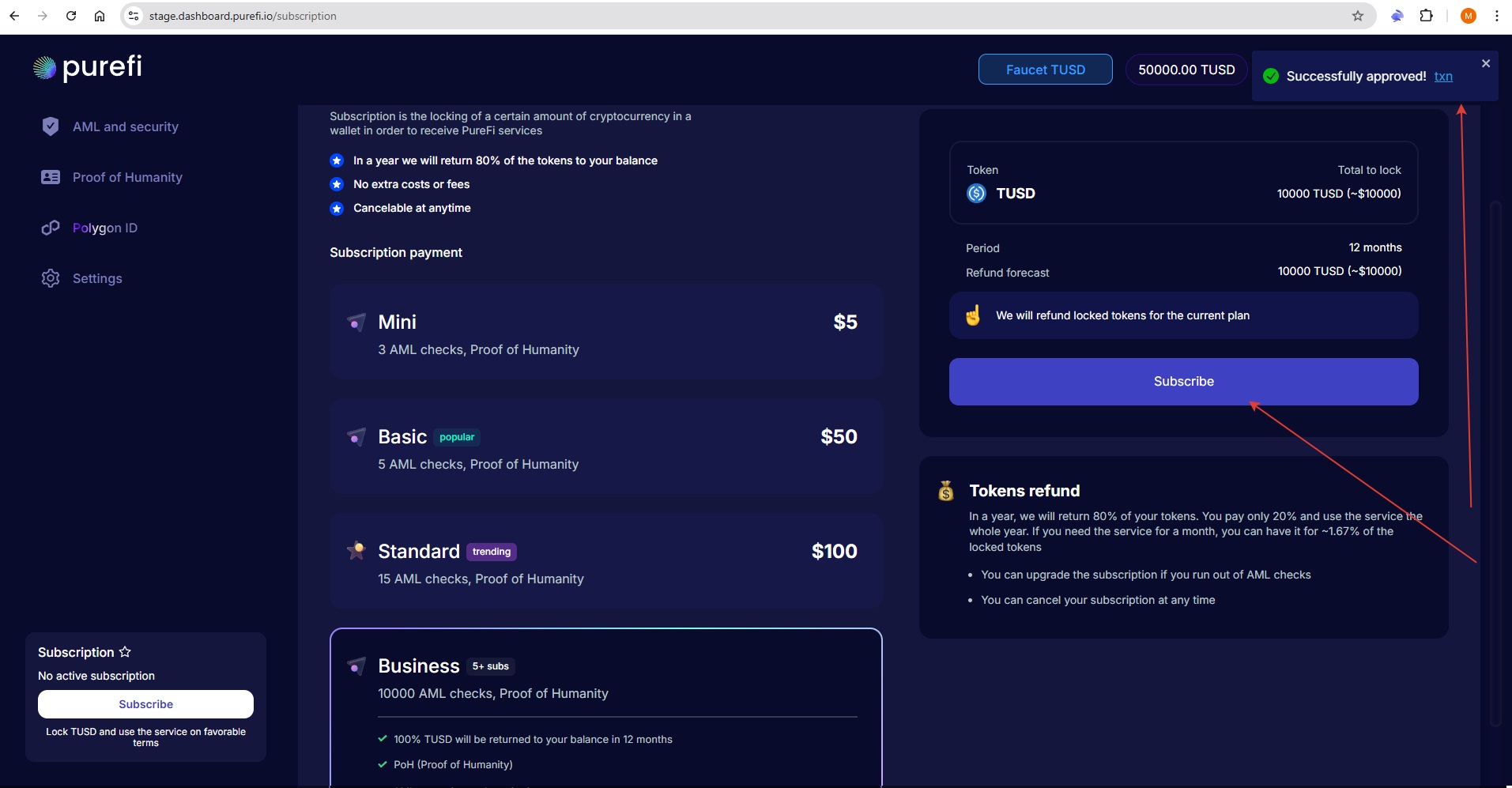
Task: Bookmark this page with the star icon
Action: click(1357, 16)
